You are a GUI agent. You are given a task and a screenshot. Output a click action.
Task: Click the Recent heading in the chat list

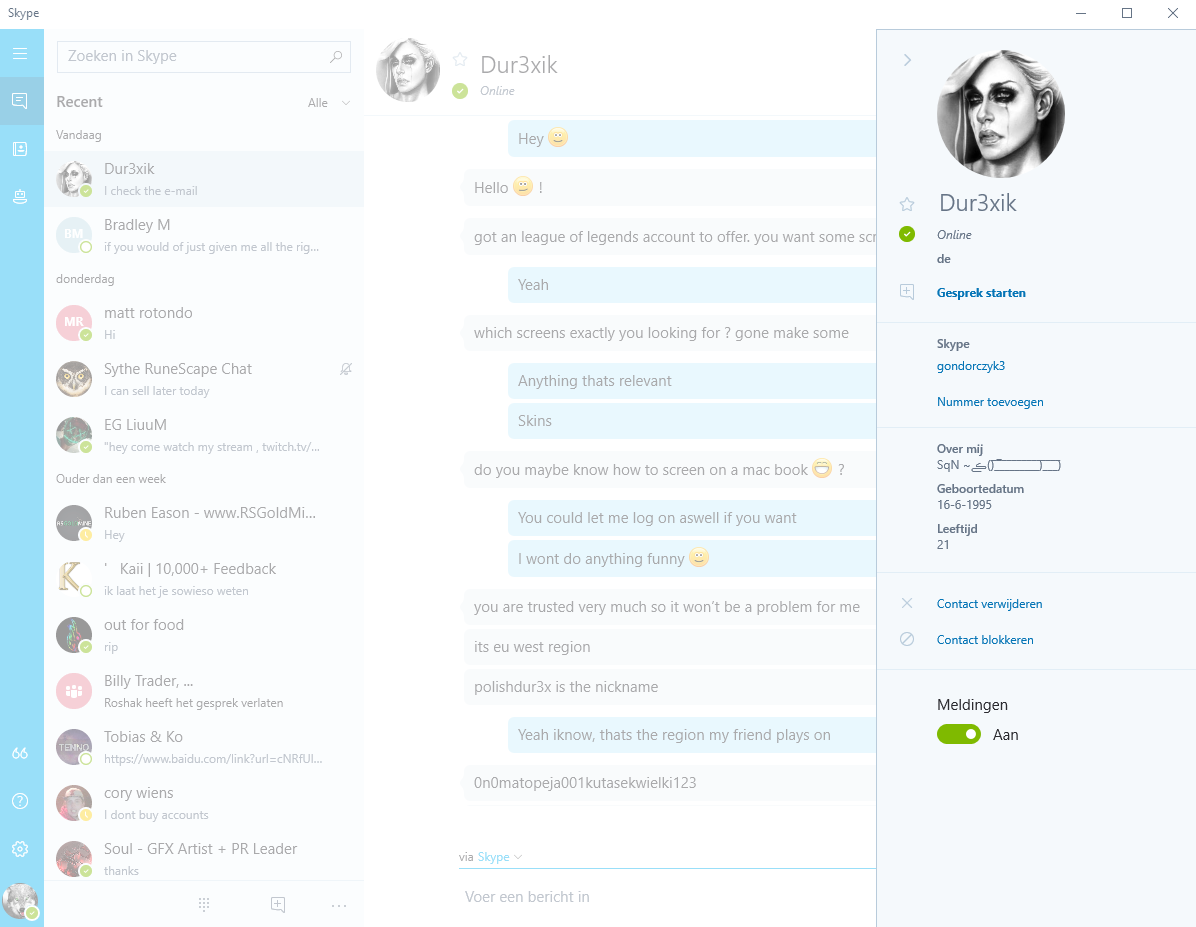(79, 102)
